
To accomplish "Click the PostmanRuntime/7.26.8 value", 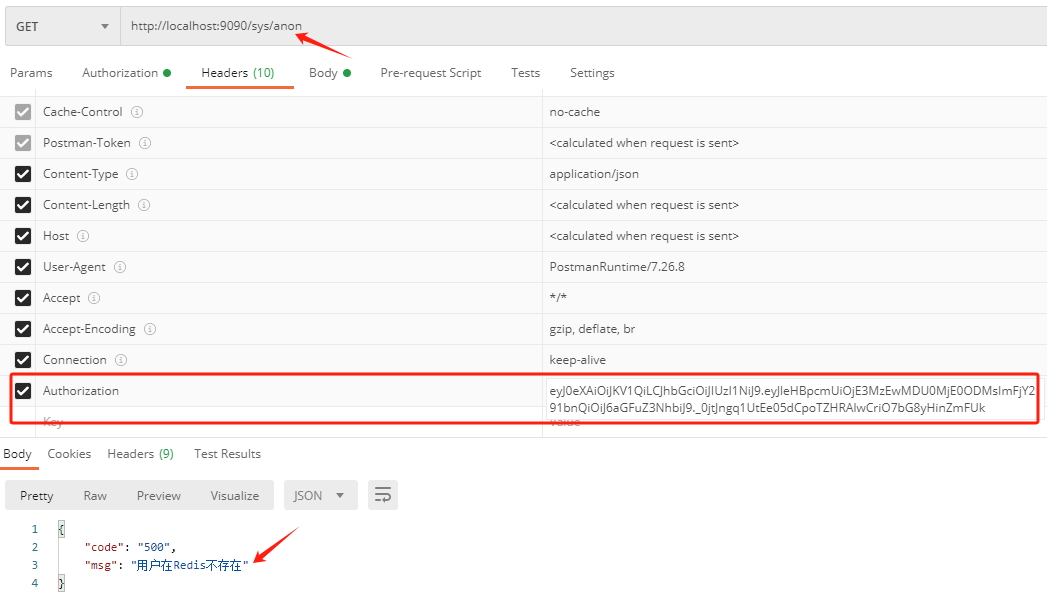I will 616,267.
